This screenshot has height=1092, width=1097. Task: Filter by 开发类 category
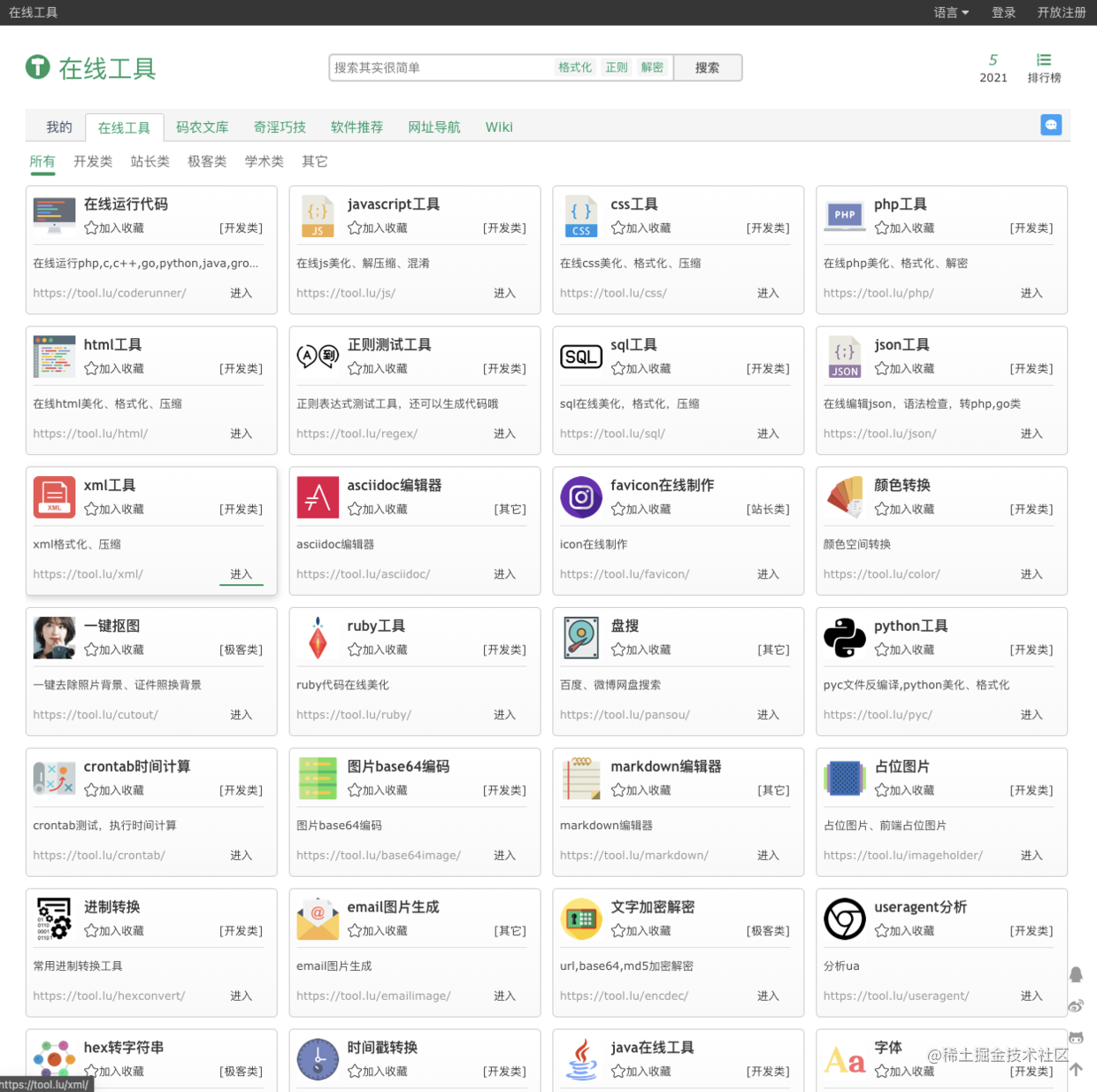click(x=93, y=162)
